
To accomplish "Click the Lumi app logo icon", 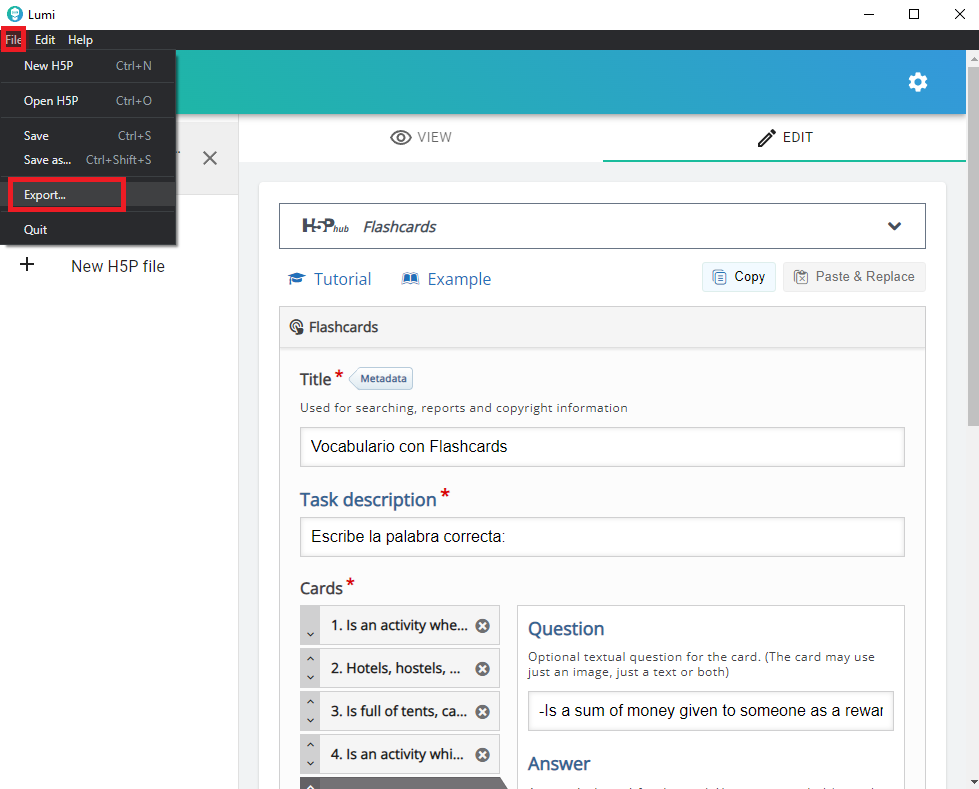I will tap(14, 14).
